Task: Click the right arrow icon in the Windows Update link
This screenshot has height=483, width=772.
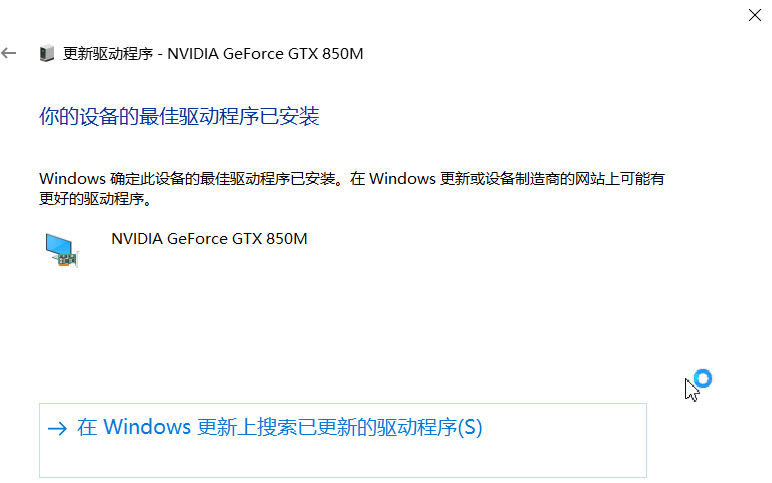Action: click(x=57, y=428)
